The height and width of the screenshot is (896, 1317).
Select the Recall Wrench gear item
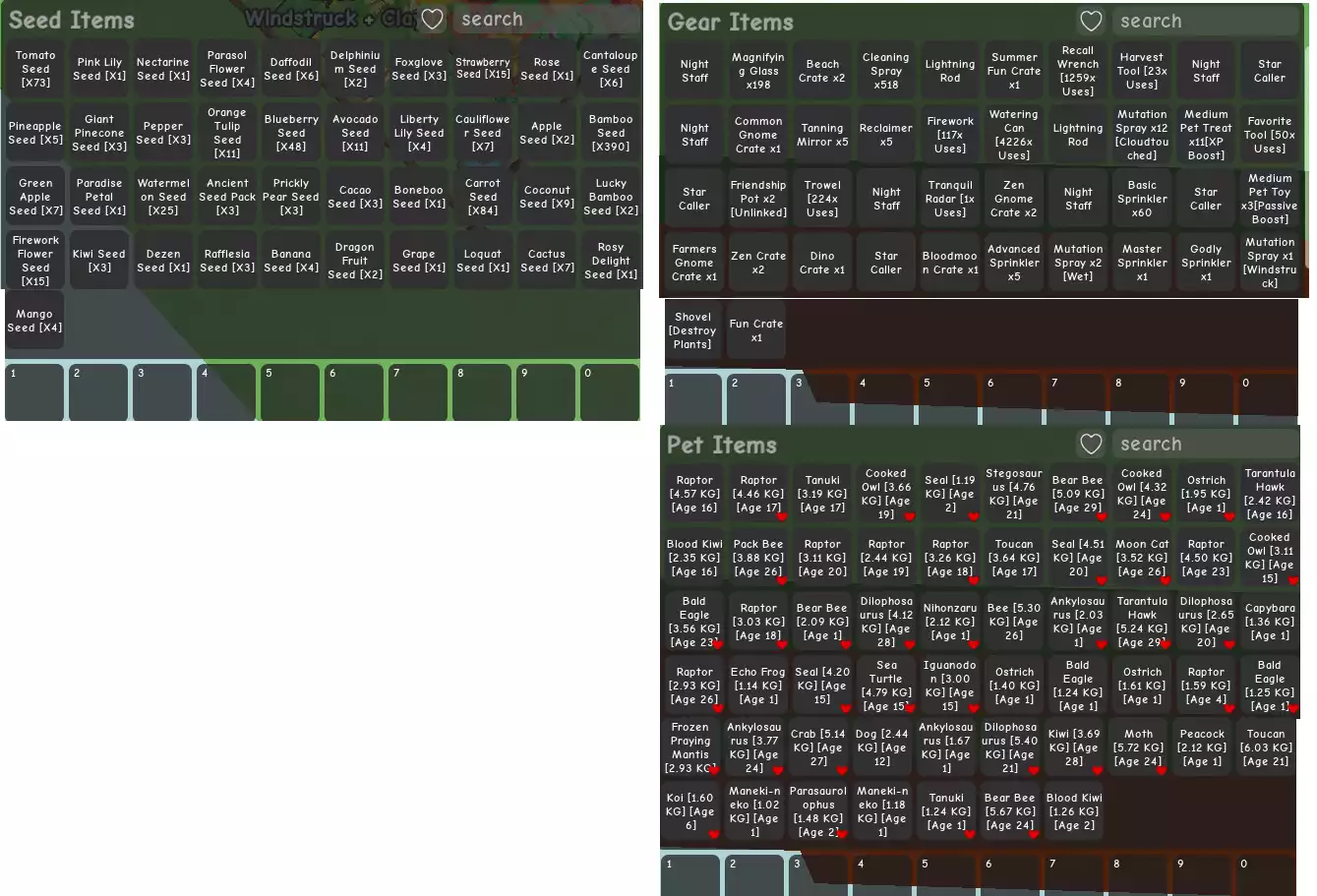pos(1078,71)
